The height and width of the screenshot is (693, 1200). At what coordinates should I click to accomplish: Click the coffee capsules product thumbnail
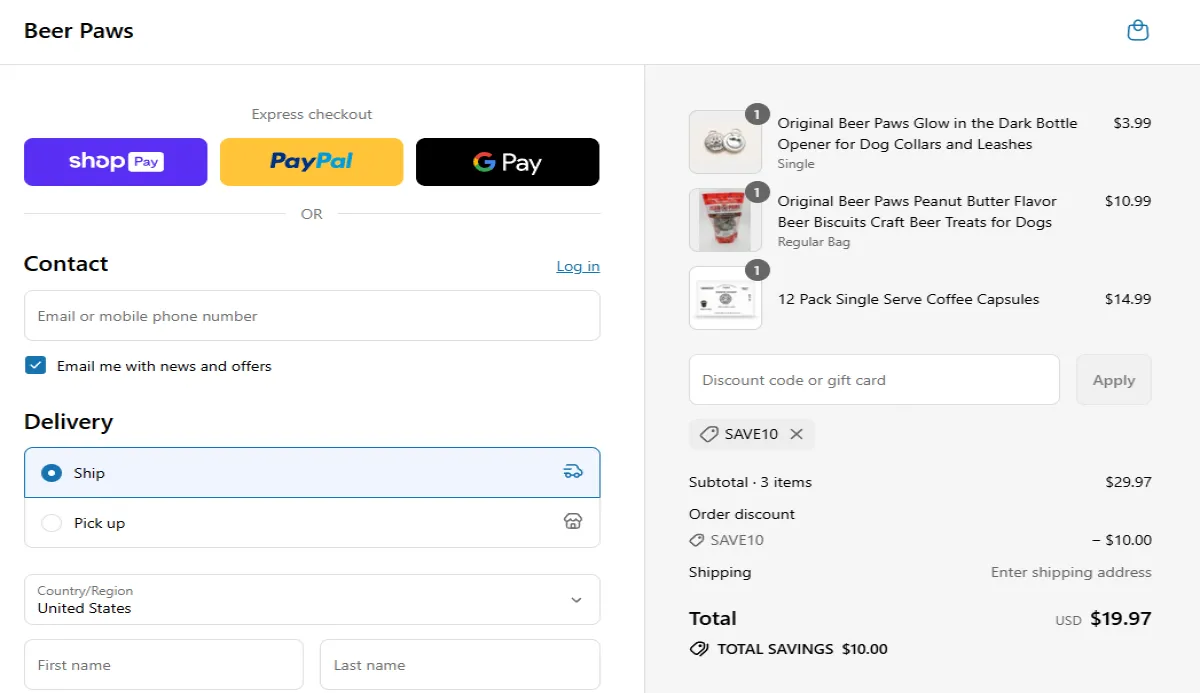(725, 298)
